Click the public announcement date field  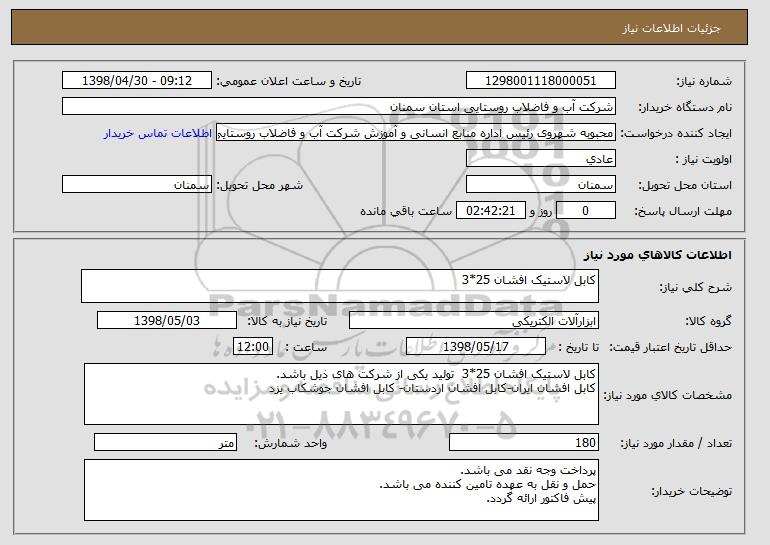click(137, 81)
